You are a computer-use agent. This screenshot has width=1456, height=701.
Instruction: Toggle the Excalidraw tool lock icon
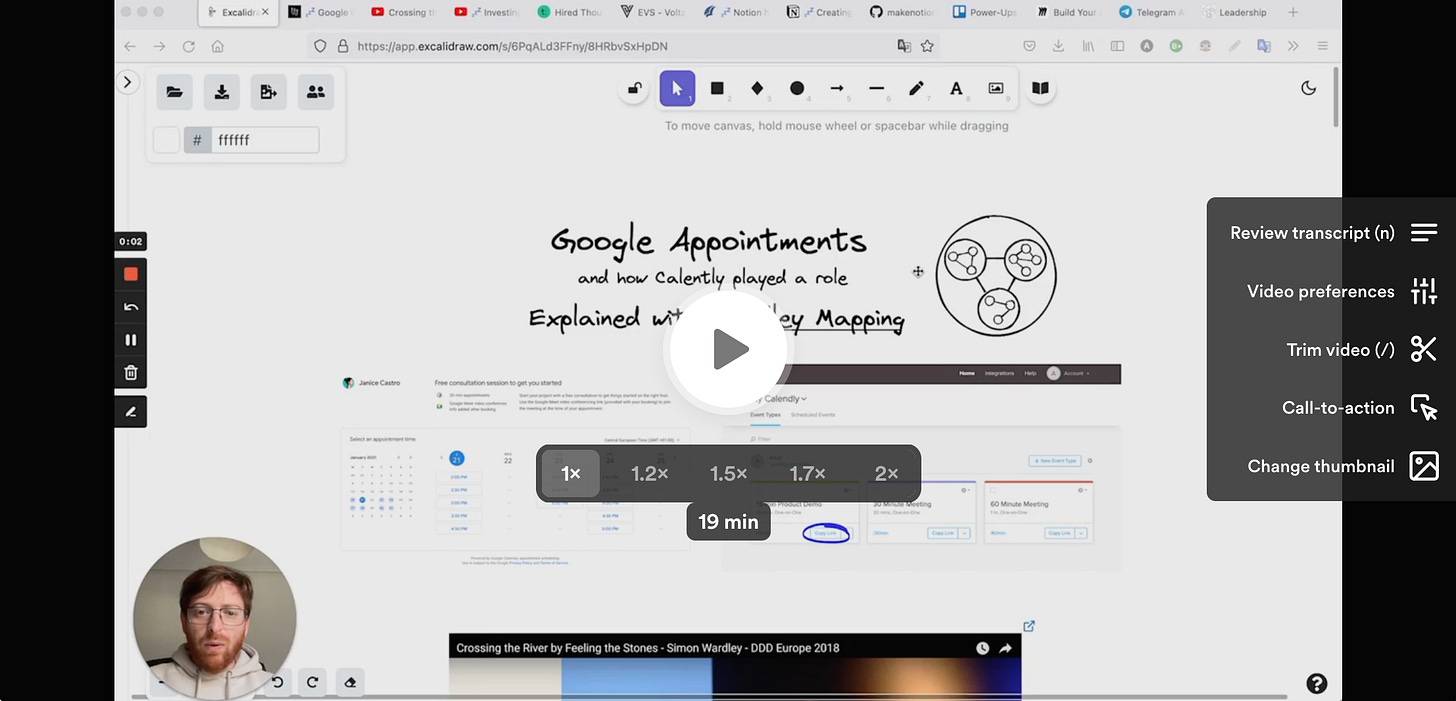tap(634, 89)
